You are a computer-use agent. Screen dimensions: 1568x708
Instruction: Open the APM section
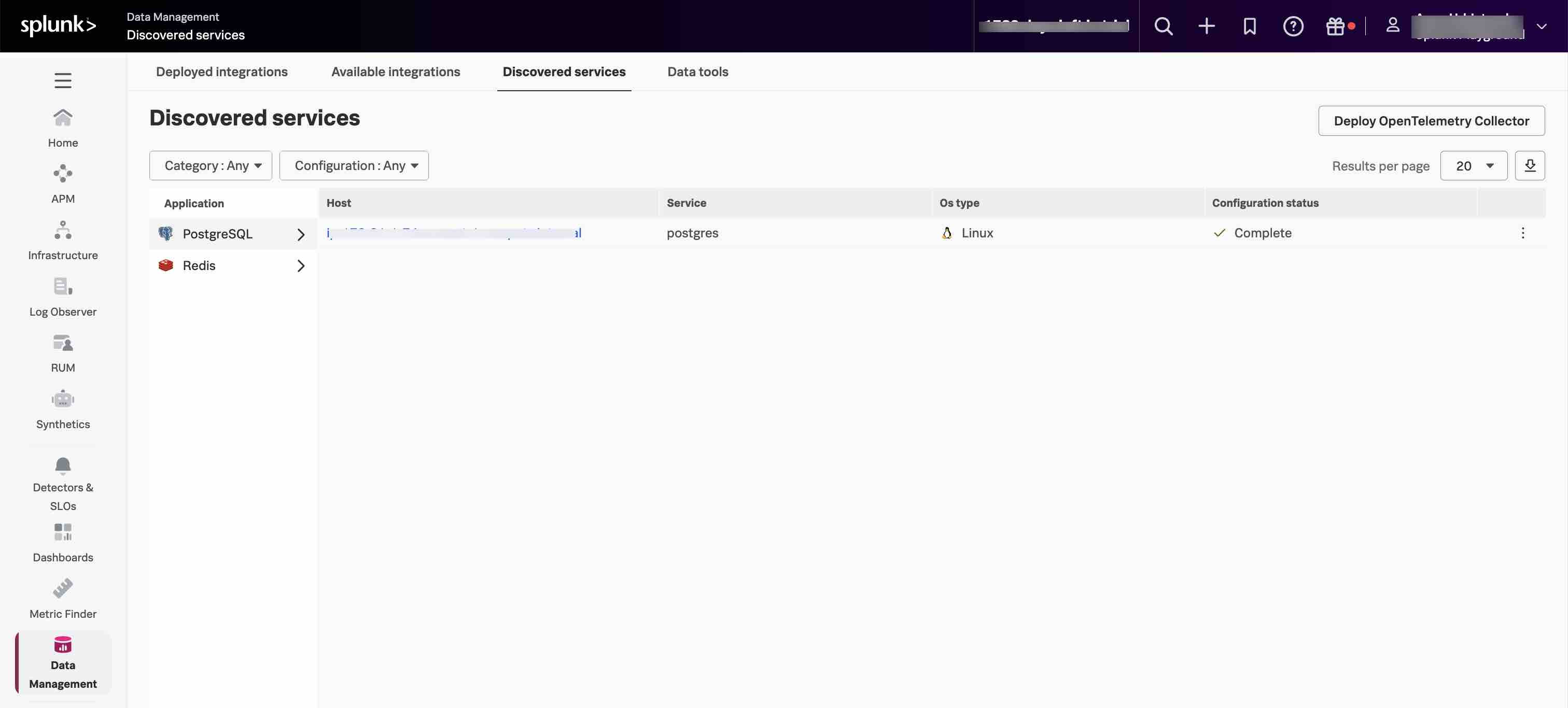[x=63, y=185]
